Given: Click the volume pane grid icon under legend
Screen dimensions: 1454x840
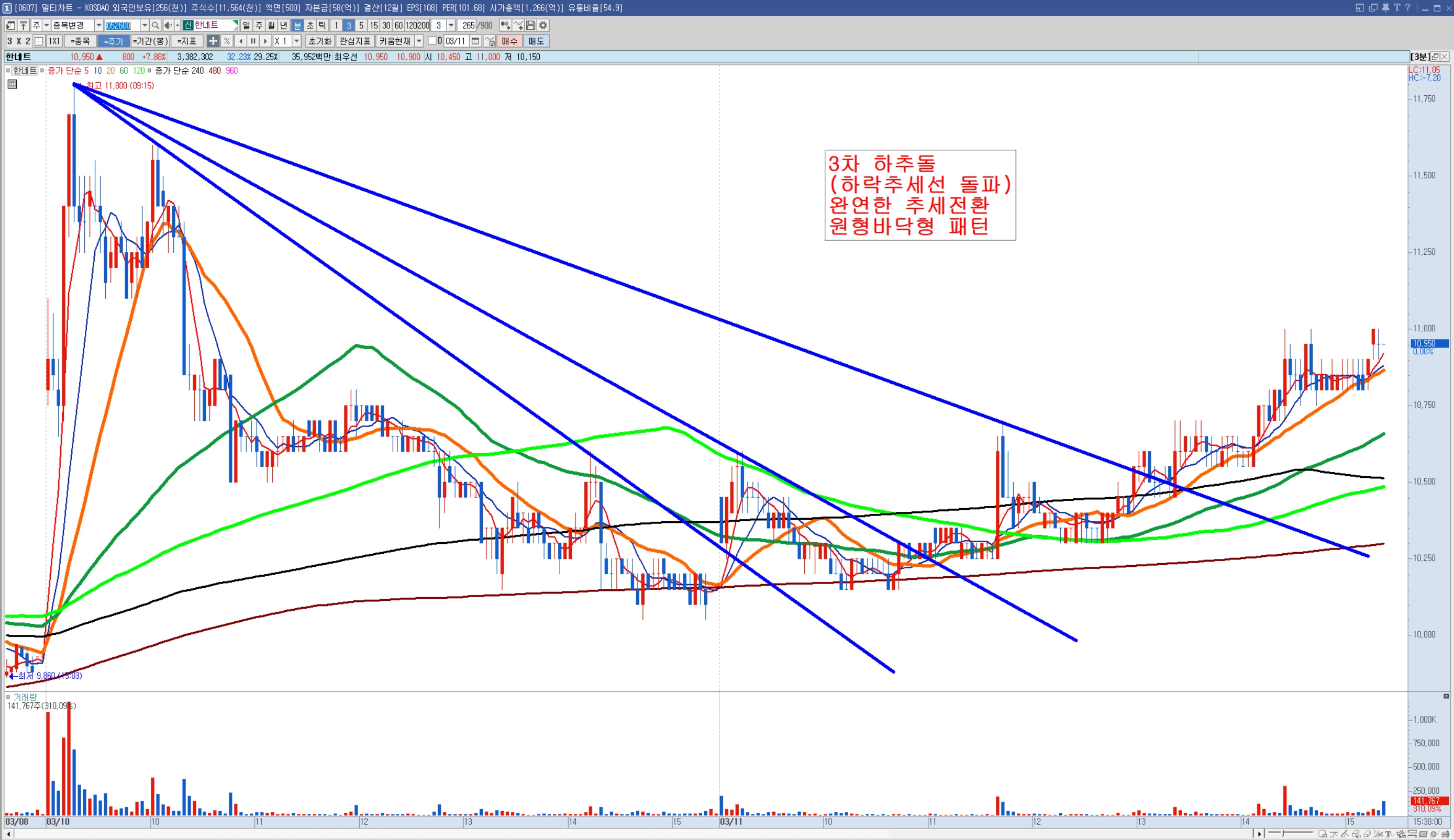Looking at the screenshot, I should click(x=12, y=84).
